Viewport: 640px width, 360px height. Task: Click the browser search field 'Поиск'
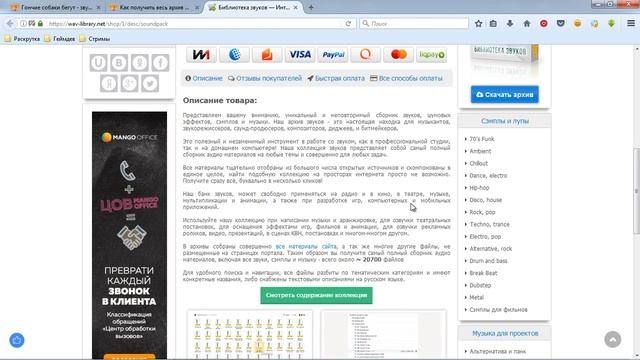(414, 24)
